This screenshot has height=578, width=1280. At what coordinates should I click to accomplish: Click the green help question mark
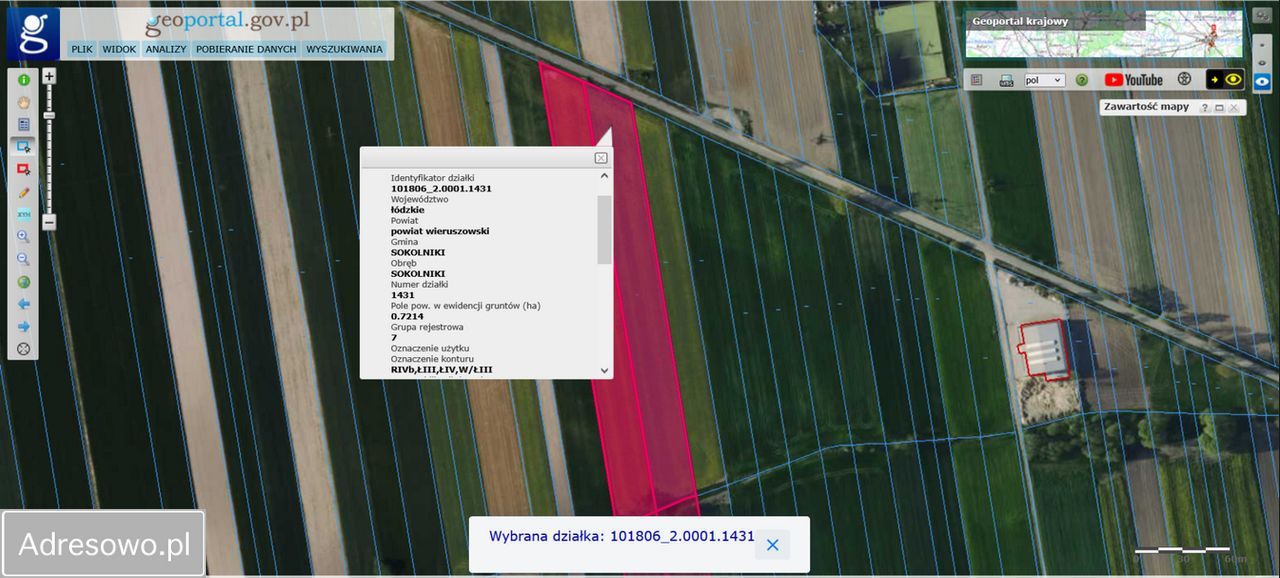point(1081,80)
